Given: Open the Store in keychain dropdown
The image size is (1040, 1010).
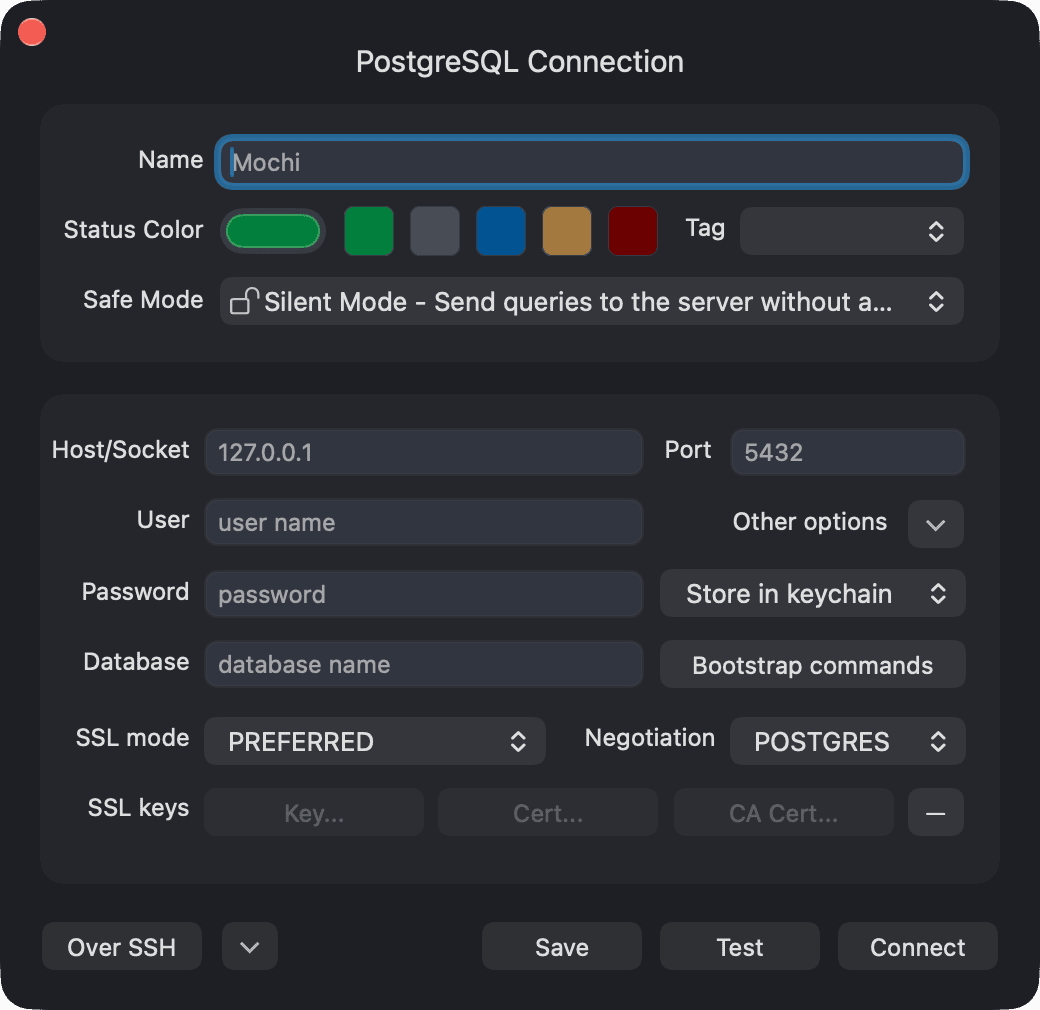Looking at the screenshot, I should click(x=812, y=593).
